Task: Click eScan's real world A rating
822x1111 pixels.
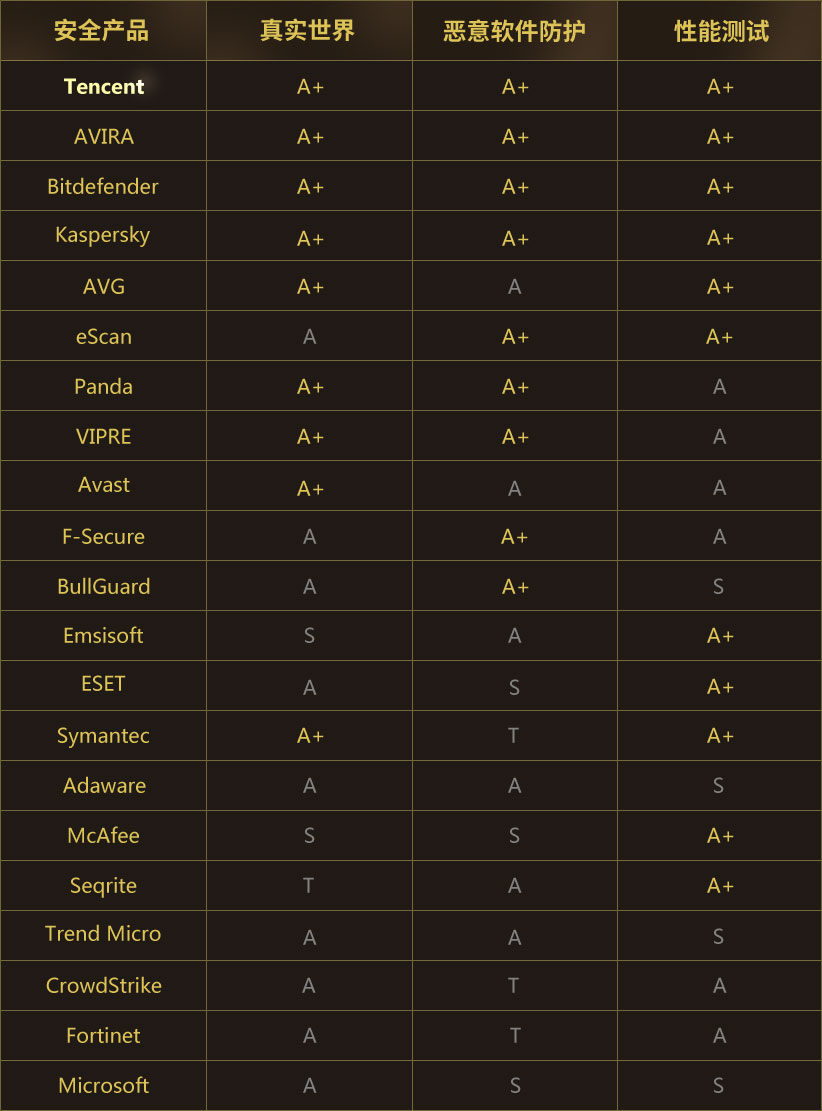Action: coord(310,337)
